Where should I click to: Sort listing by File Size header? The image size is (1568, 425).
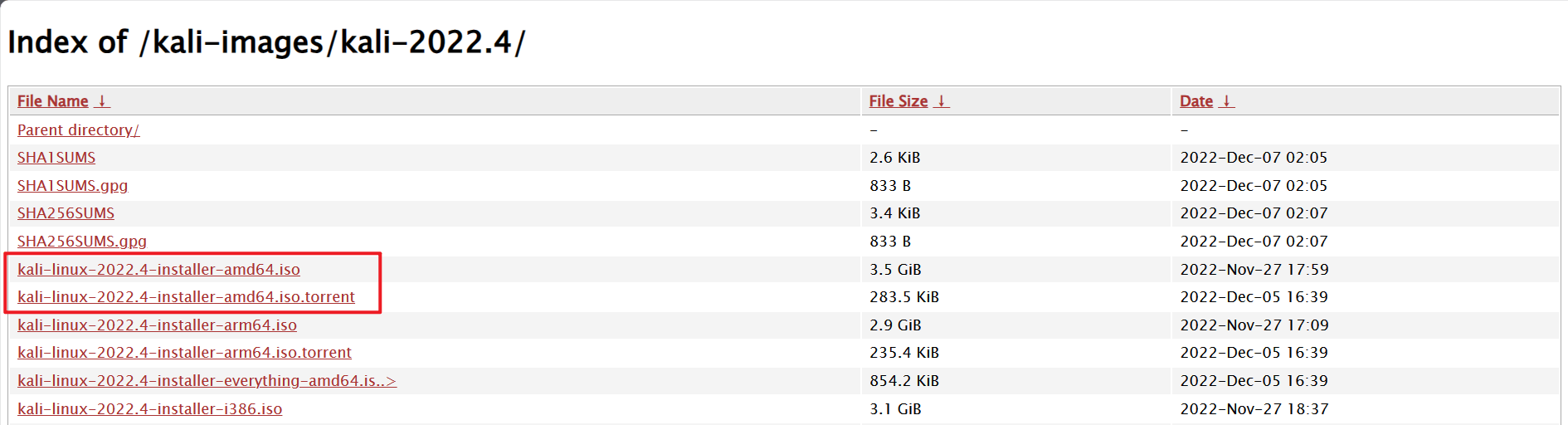pos(898,101)
